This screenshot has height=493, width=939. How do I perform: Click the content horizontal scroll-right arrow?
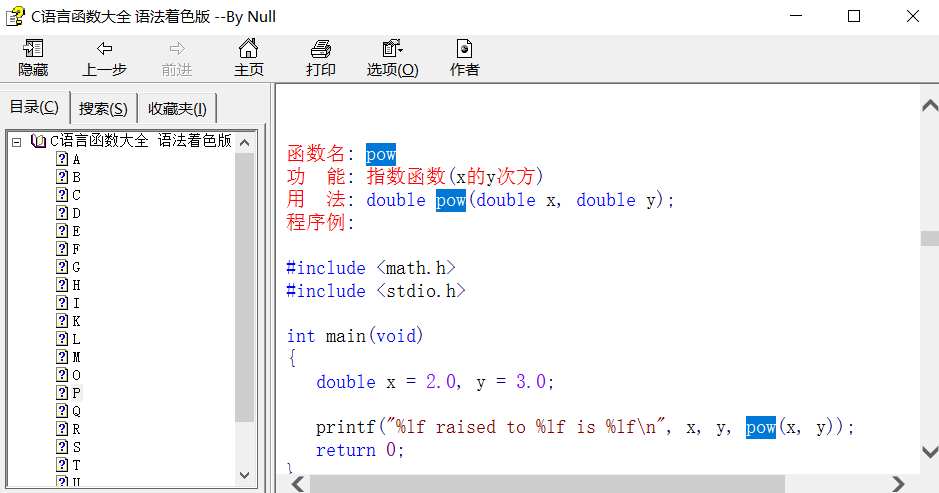(898, 483)
